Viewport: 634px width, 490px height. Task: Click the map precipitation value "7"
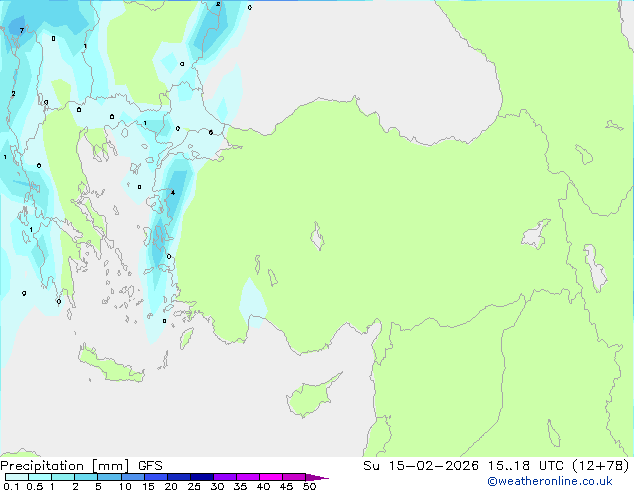tap(21, 30)
